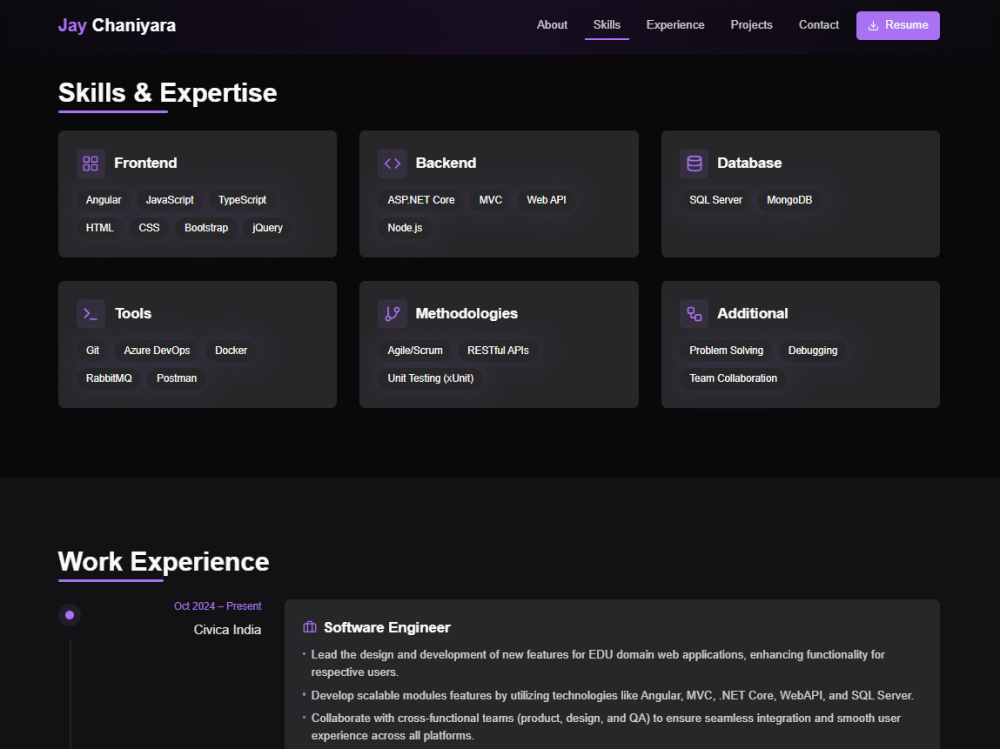Open the About nav link
The width and height of the screenshot is (1000, 749).
[552, 25]
